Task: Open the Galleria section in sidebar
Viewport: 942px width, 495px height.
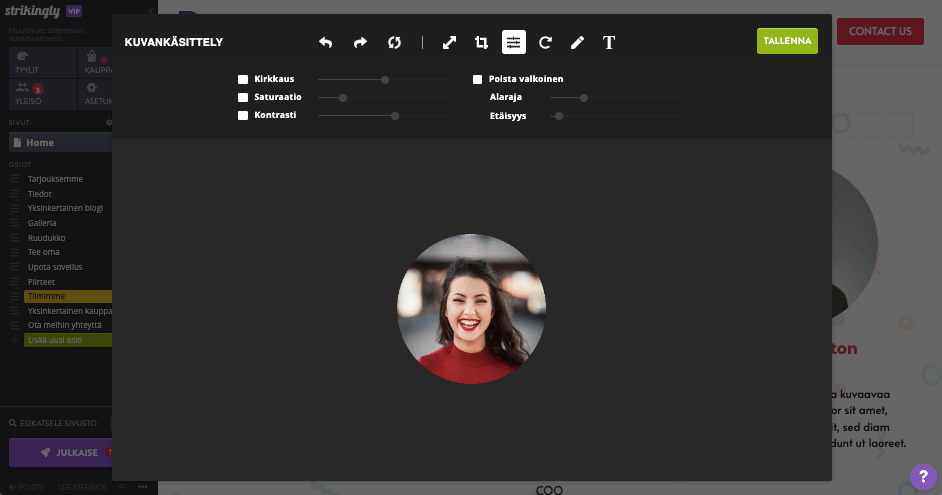Action: pyautogui.click(x=42, y=223)
